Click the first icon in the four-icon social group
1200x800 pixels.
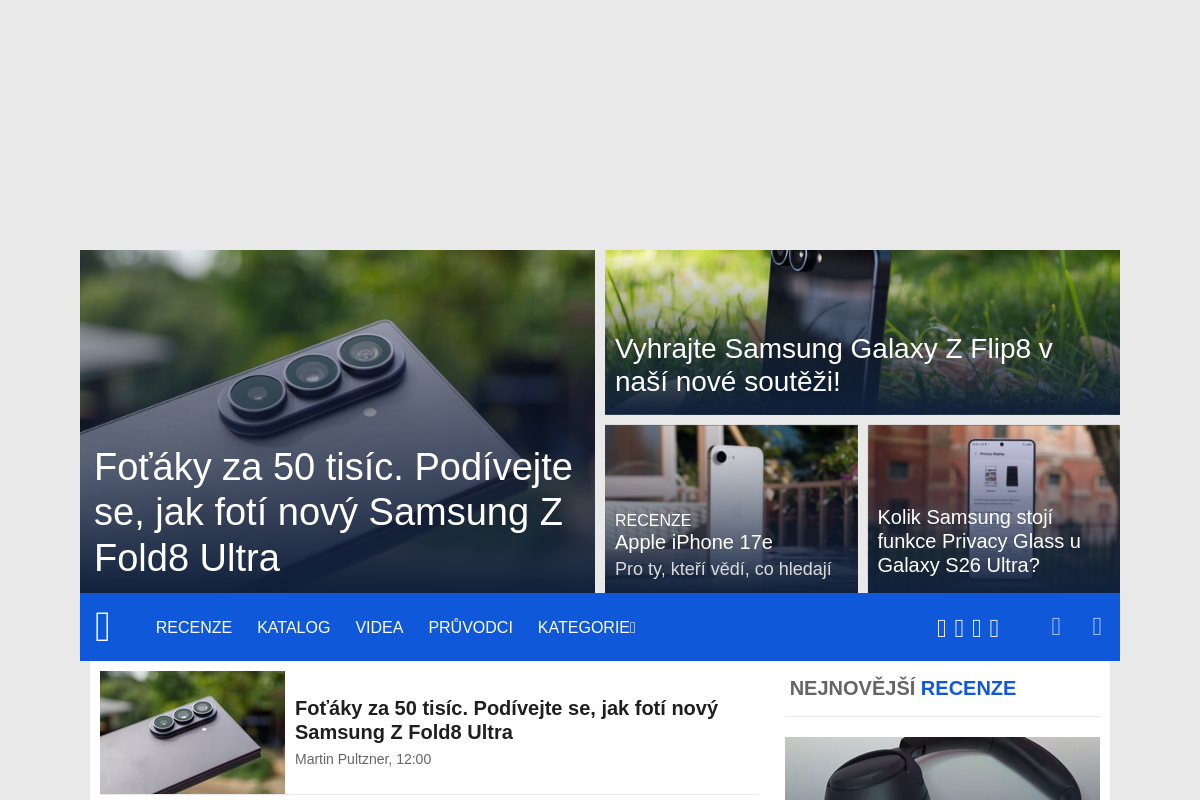click(941, 628)
